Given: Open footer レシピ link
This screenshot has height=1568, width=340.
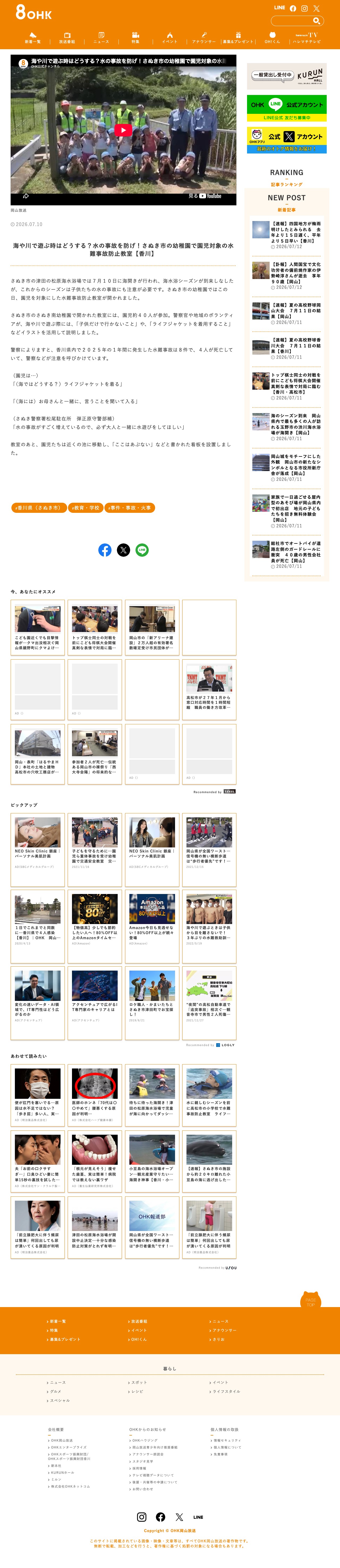Looking at the screenshot, I should [x=137, y=1391].
